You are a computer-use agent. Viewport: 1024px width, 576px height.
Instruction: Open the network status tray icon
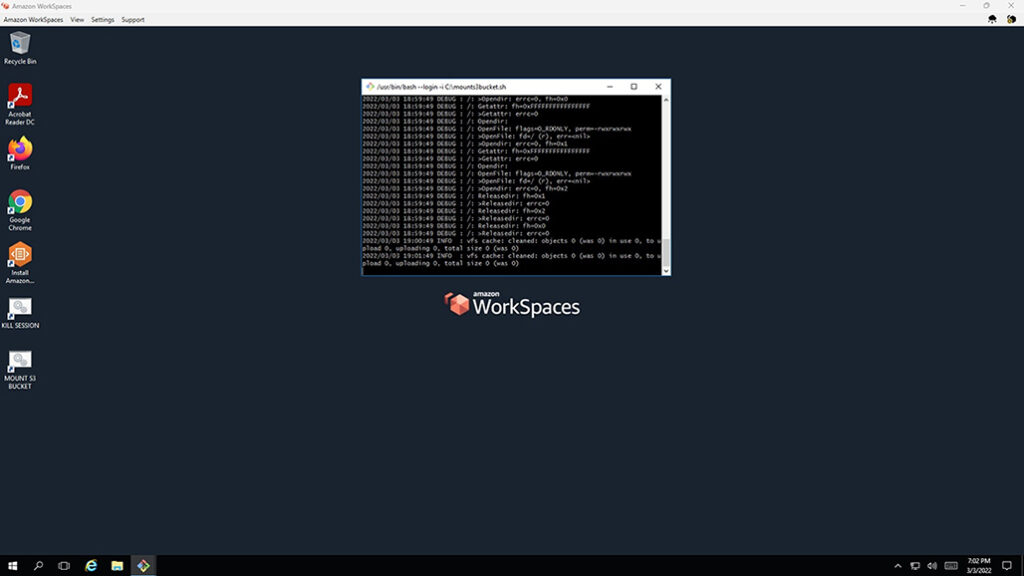[915, 566]
